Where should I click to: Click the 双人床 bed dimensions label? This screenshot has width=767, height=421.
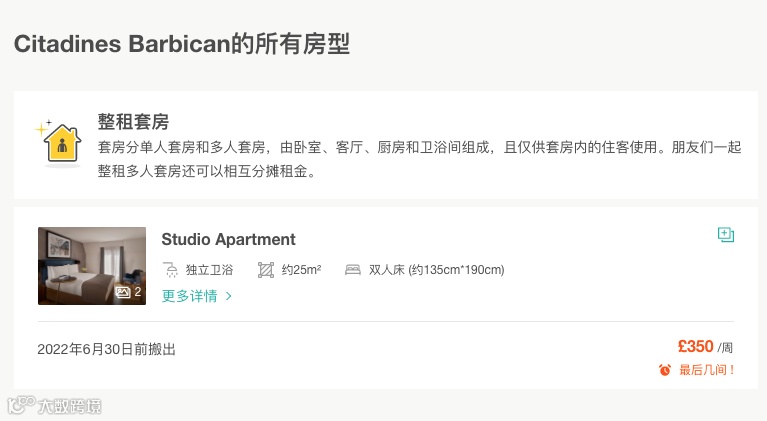pos(436,269)
